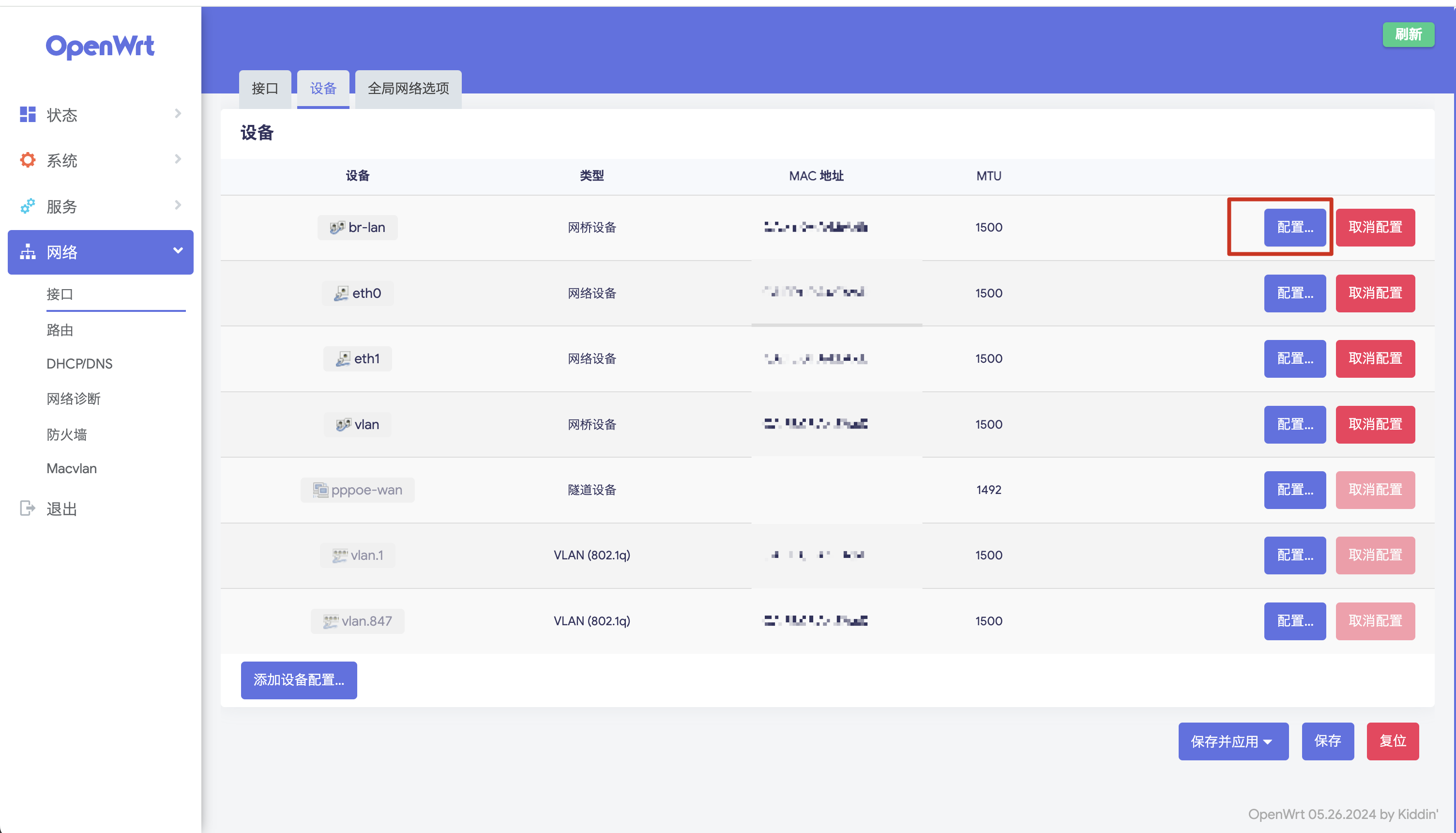Screen dimensions: 1456x833
Task: Collapse the 网络 menu chevron
Action: pyautogui.click(x=178, y=250)
